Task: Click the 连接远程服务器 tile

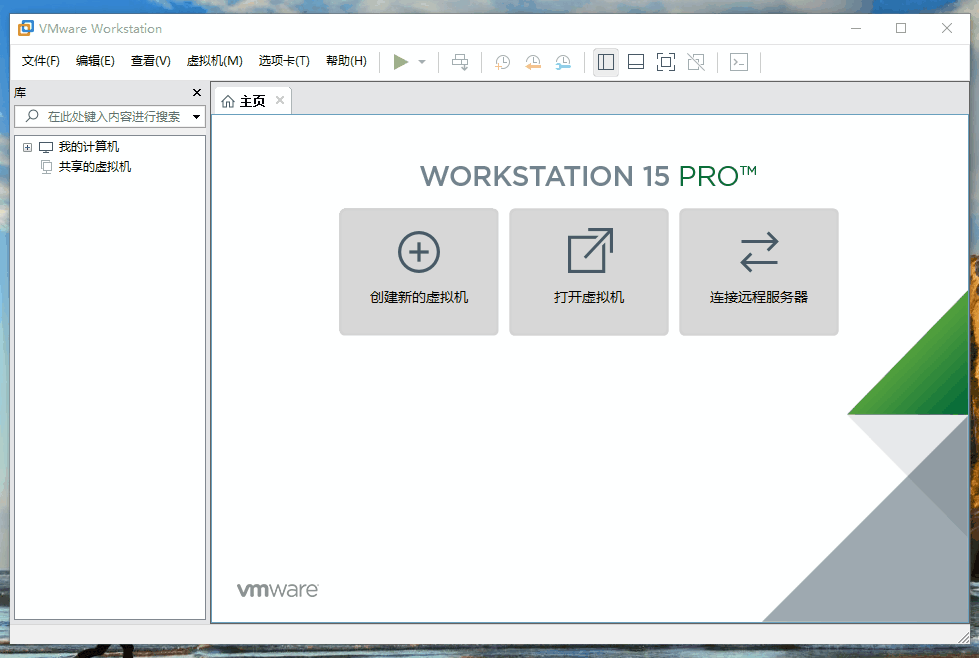Action: (x=758, y=271)
